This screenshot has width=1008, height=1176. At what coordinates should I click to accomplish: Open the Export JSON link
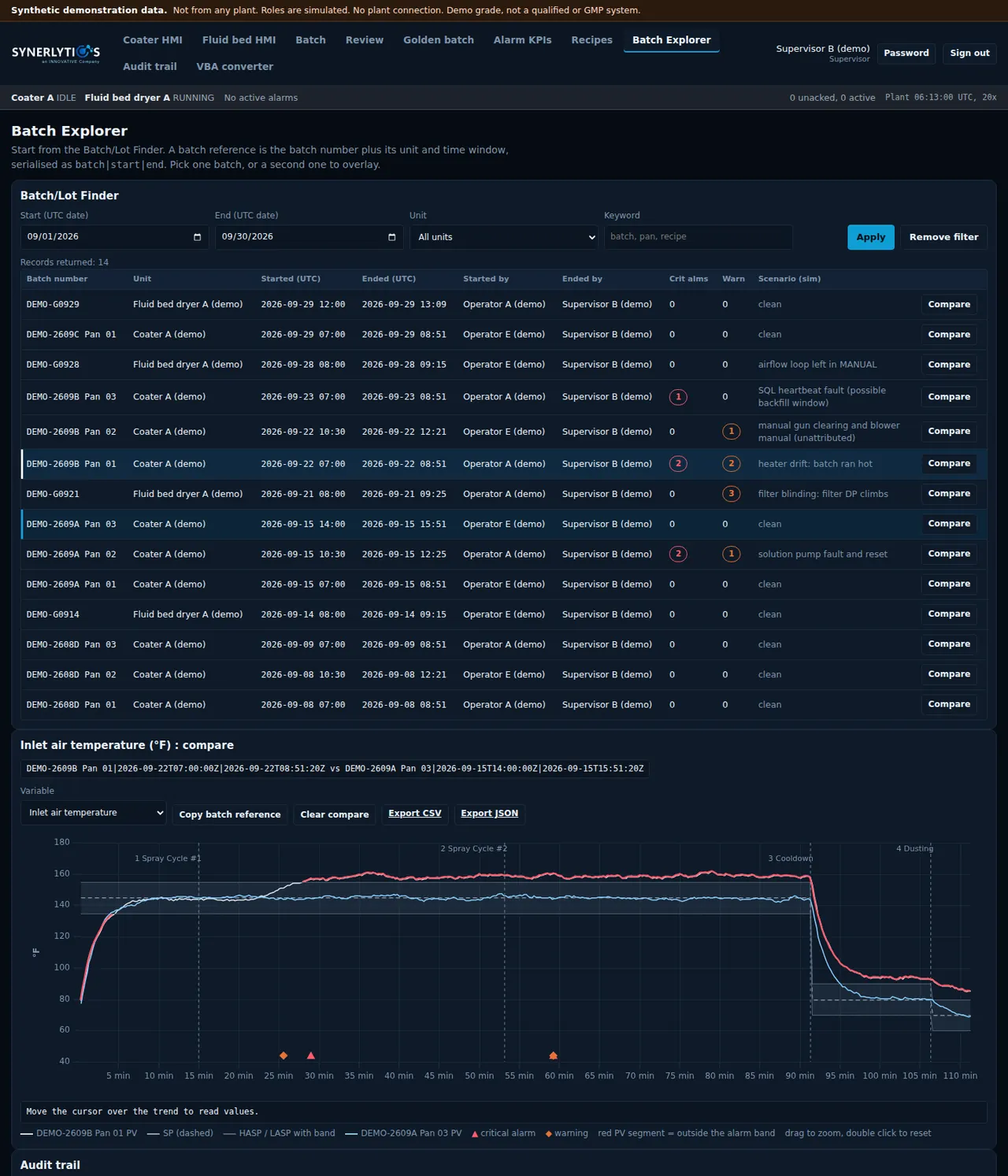(x=490, y=814)
